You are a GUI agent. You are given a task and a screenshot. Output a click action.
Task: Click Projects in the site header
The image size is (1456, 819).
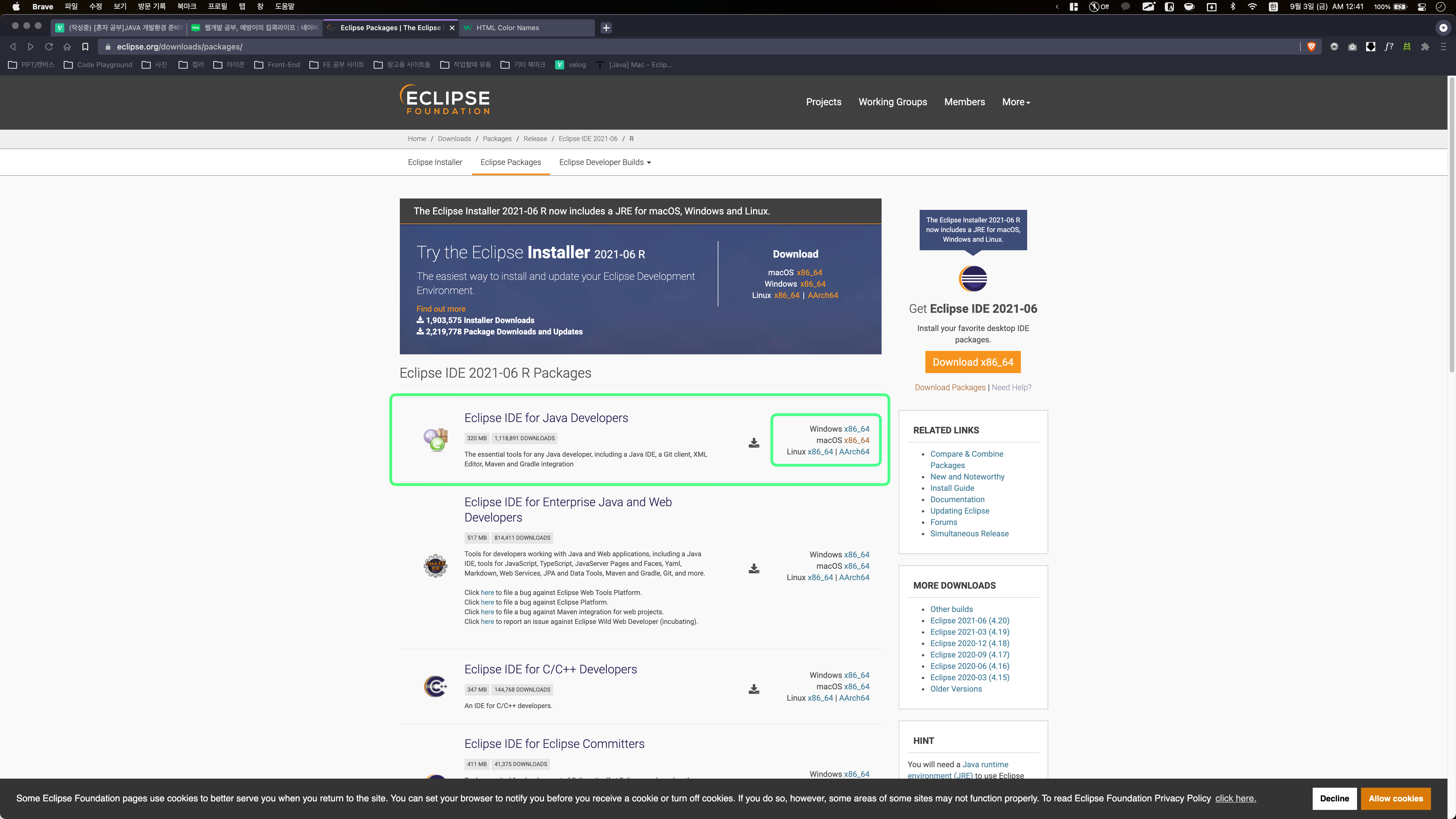[x=824, y=102]
